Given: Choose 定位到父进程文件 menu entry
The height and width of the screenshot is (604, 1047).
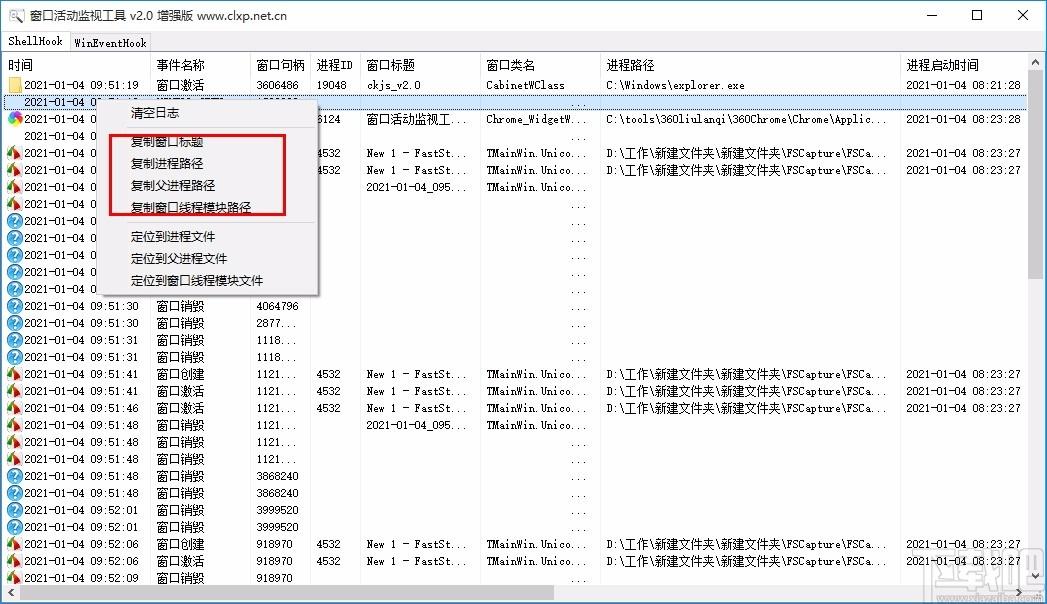Looking at the screenshot, I should (179, 258).
